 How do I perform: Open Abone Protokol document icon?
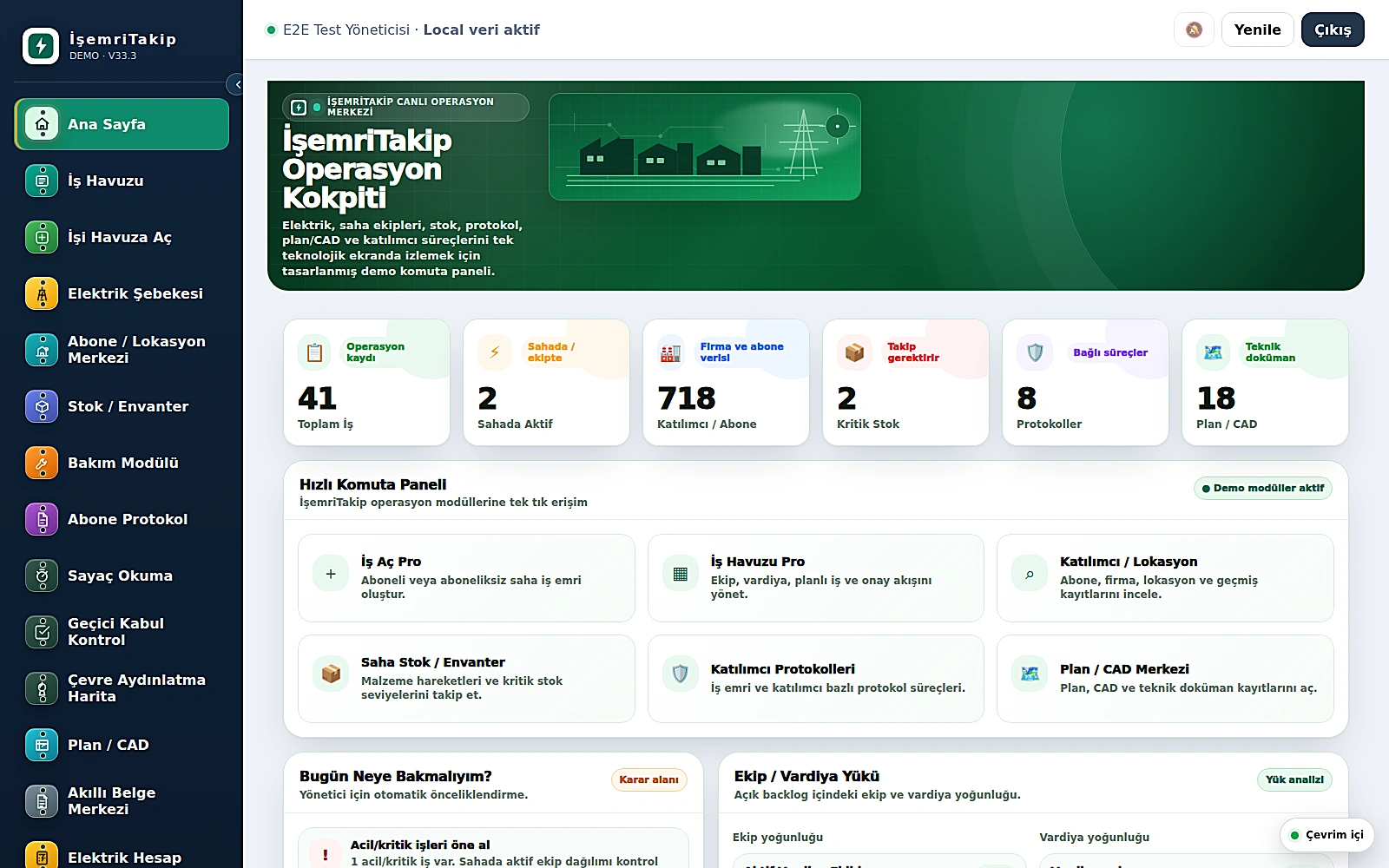[42, 519]
